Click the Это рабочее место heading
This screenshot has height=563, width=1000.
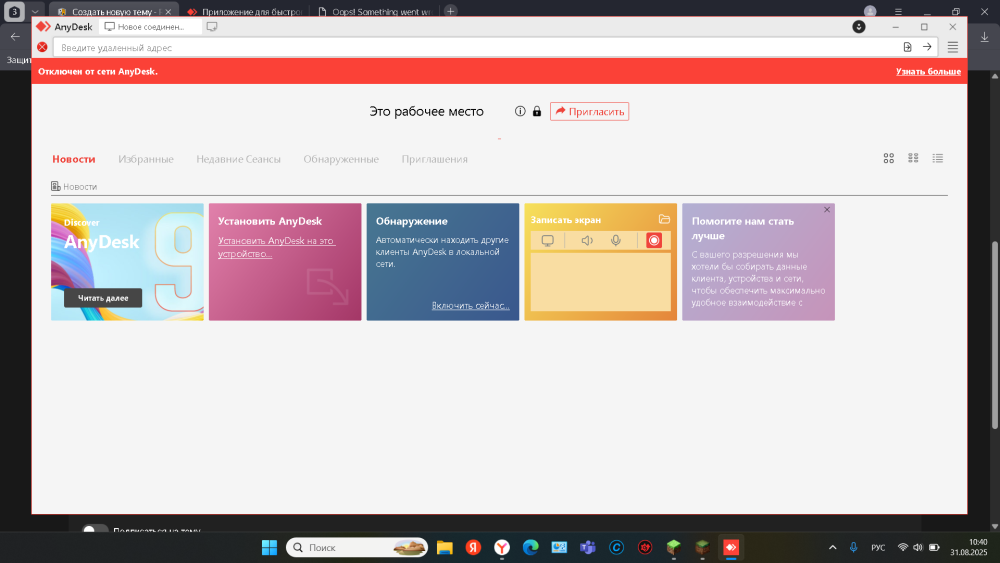click(426, 112)
